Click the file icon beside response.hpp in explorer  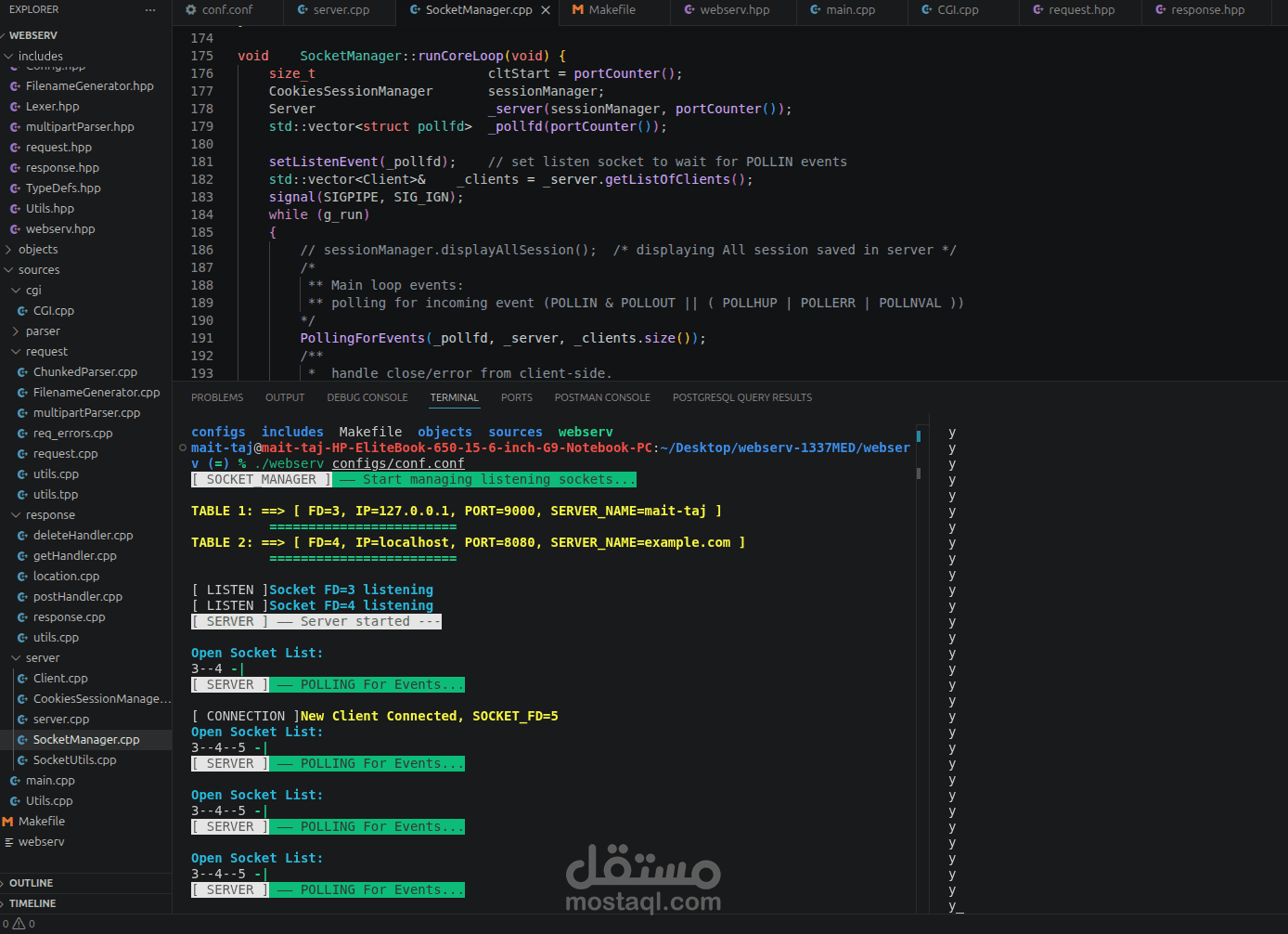pyautogui.click(x=15, y=168)
